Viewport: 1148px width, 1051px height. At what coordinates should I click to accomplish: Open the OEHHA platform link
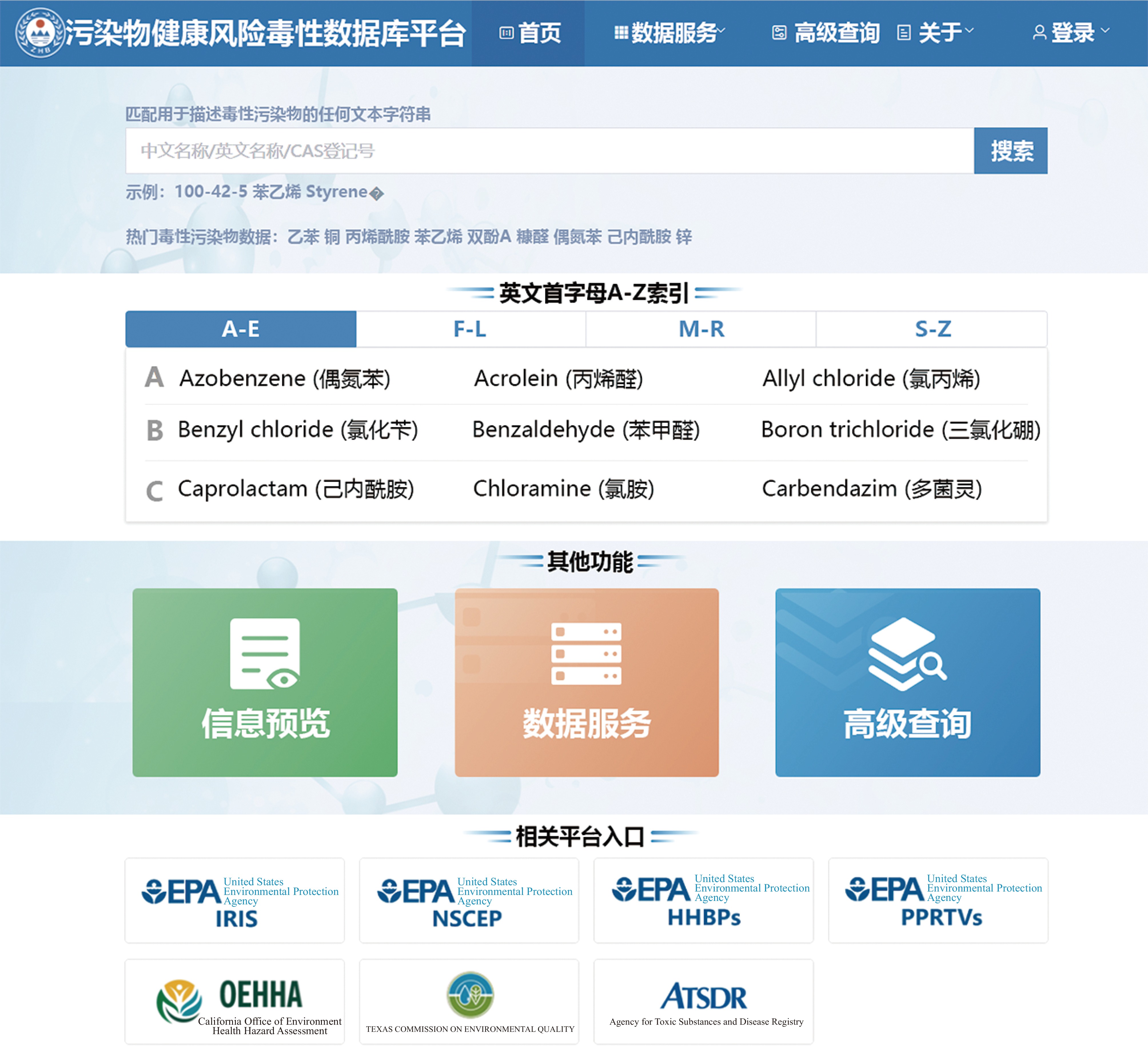[235, 1002]
